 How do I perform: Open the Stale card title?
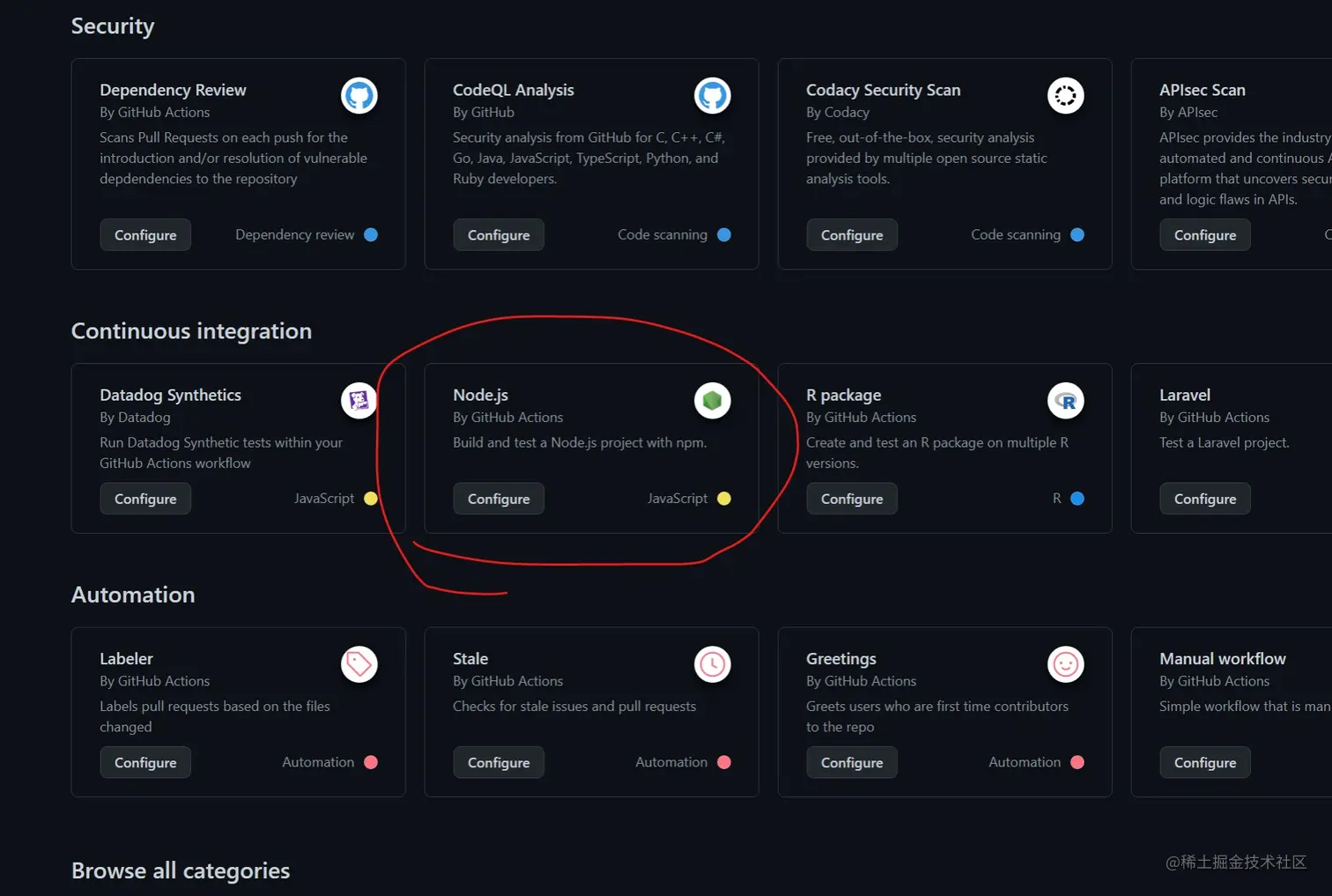[x=470, y=658]
